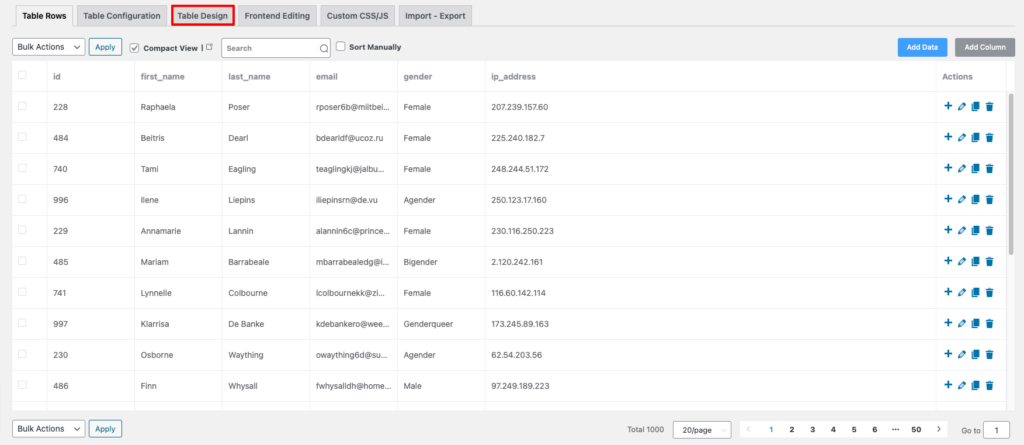Click the Add Data button
Viewport: 1024px width, 445px height.
tap(922, 47)
